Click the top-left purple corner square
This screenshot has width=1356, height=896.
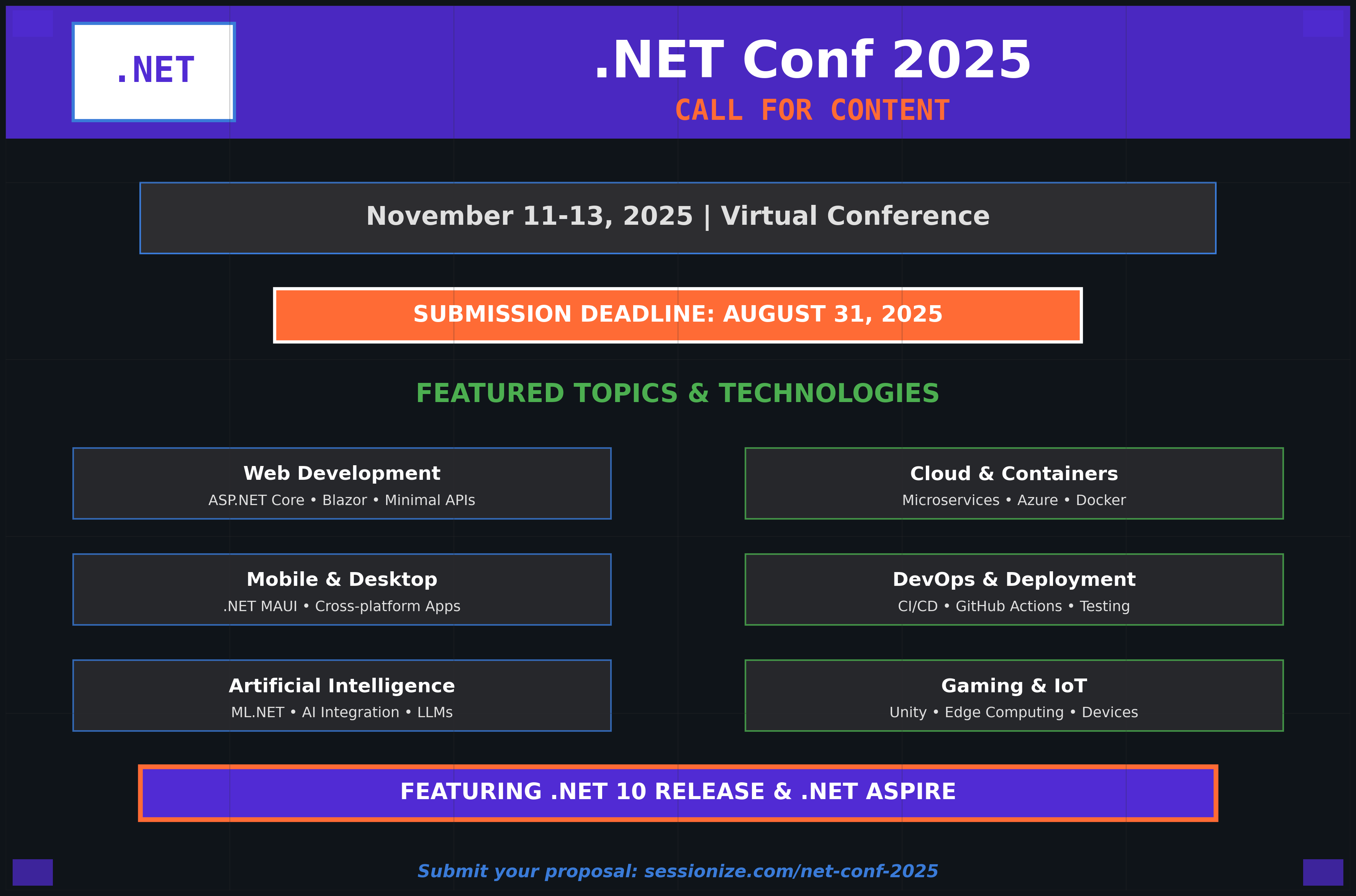coord(32,23)
